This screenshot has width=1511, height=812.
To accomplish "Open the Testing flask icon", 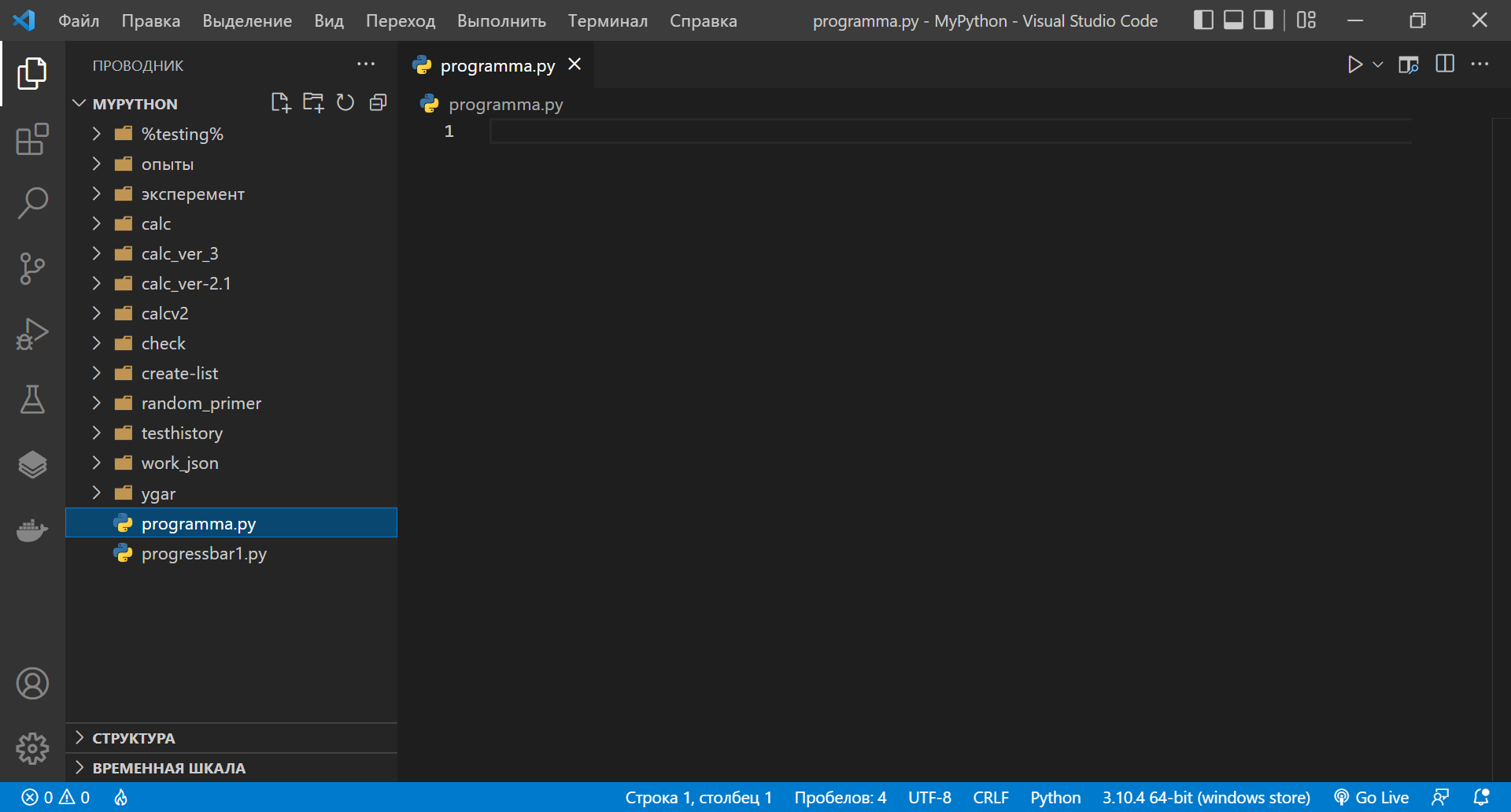I will 32,400.
